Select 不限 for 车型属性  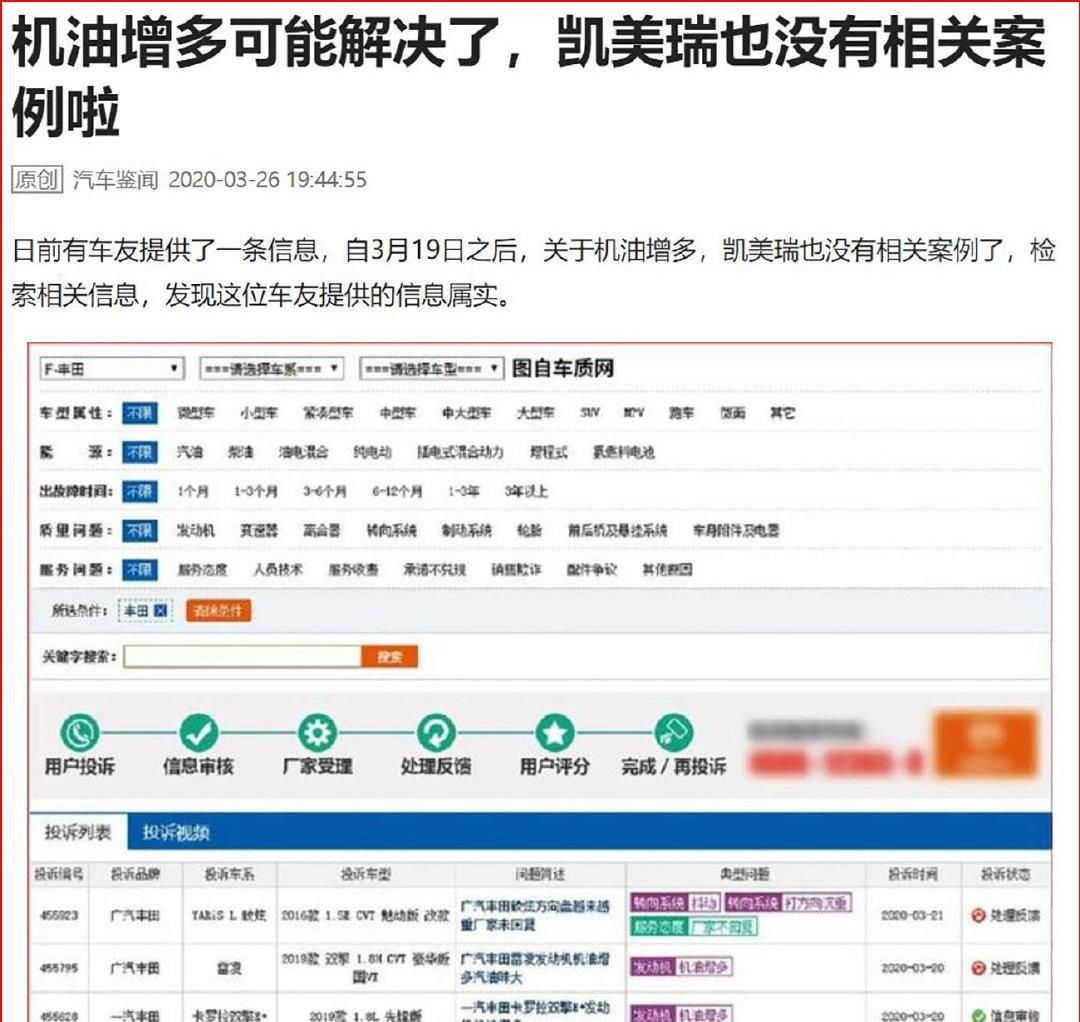(140, 413)
